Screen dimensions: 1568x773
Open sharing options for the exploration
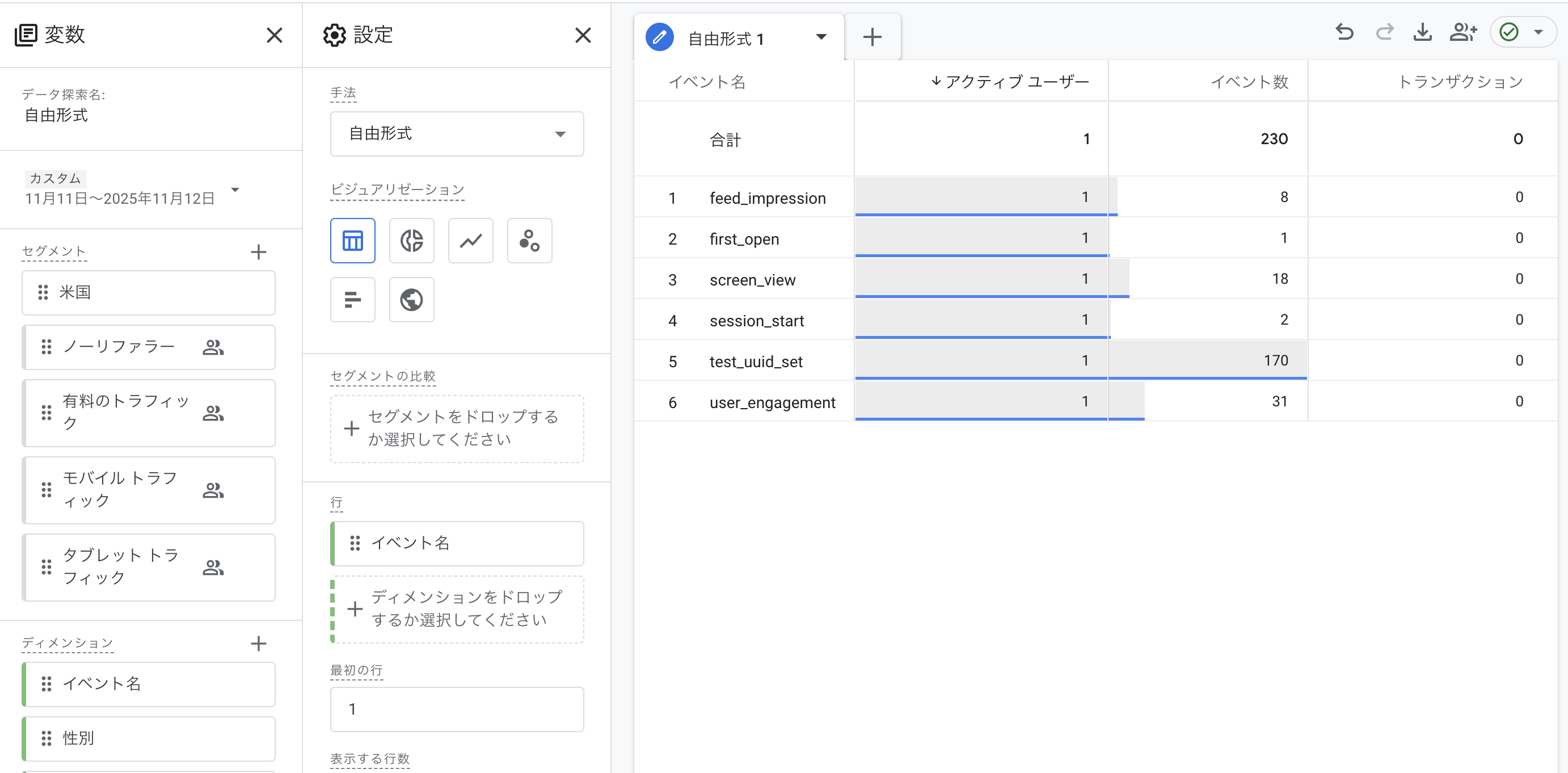1463,33
